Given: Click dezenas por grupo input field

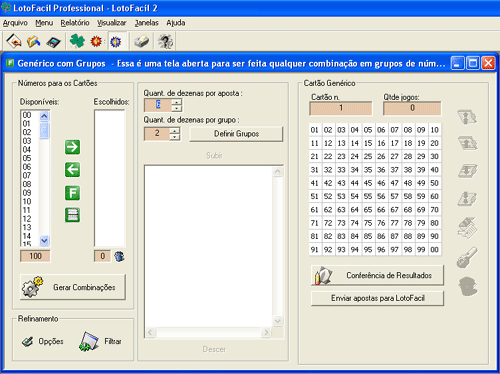Looking at the screenshot, I should click(157, 134).
